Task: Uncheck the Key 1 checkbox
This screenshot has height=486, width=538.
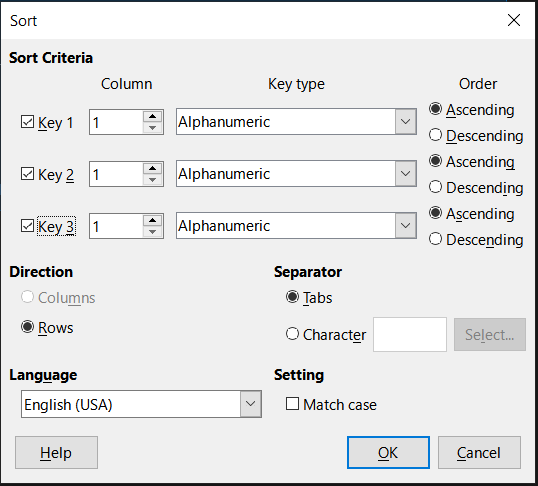Action: tap(27, 122)
